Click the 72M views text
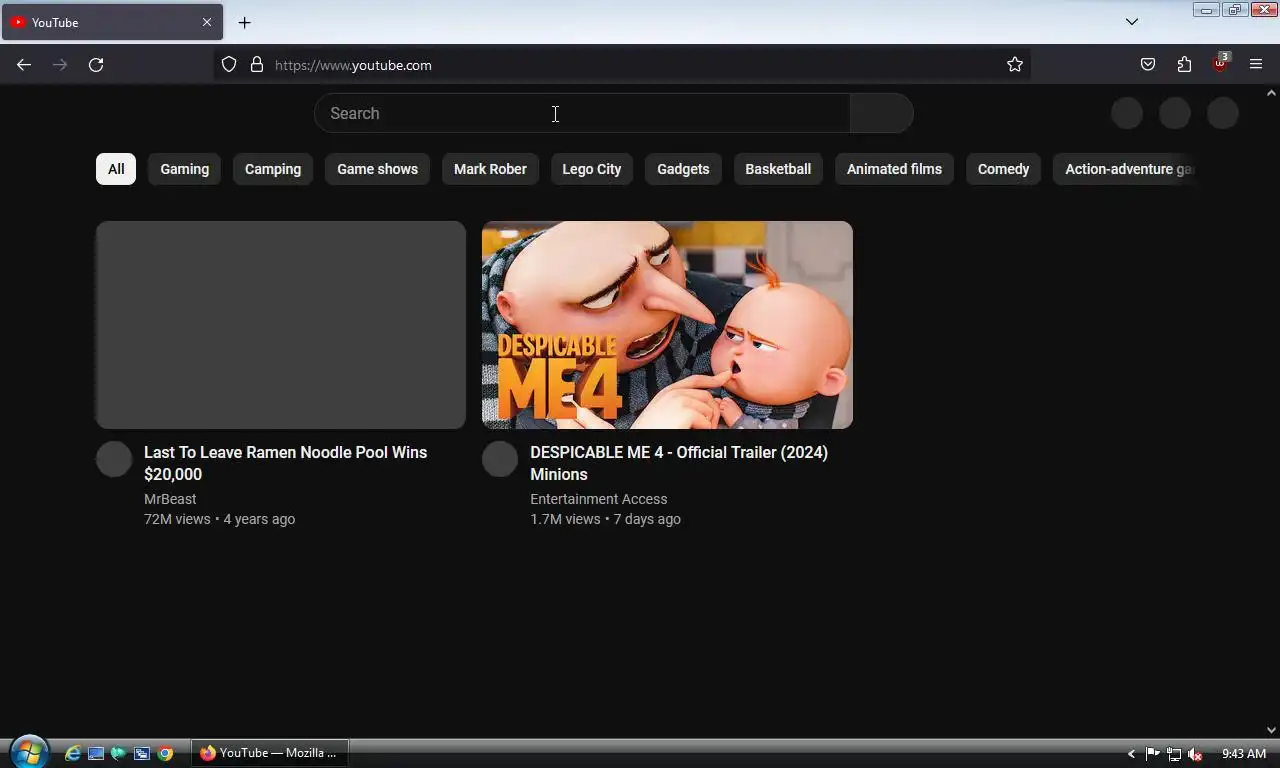The height and width of the screenshot is (768, 1280). pyautogui.click(x=177, y=519)
